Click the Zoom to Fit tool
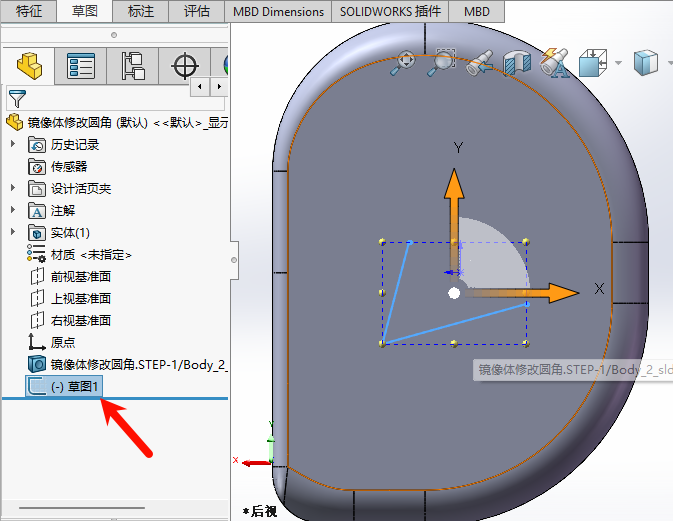The width and height of the screenshot is (673, 521). pos(403,63)
